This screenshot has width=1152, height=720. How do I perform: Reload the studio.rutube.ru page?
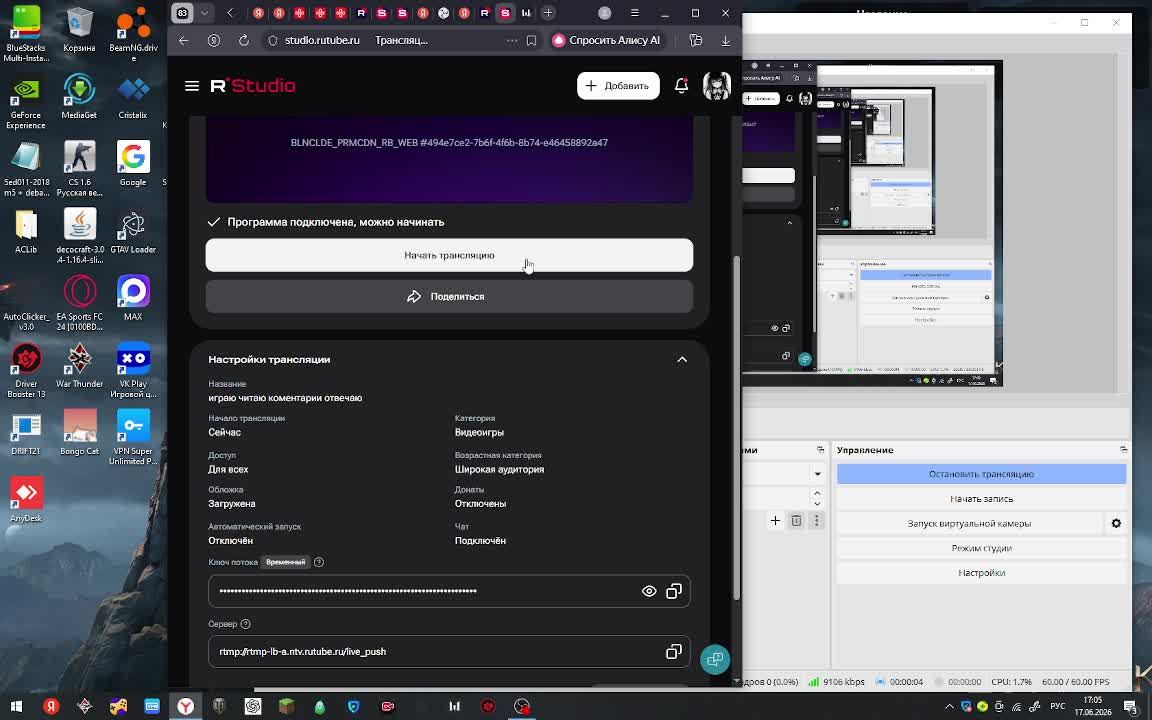pos(244,40)
